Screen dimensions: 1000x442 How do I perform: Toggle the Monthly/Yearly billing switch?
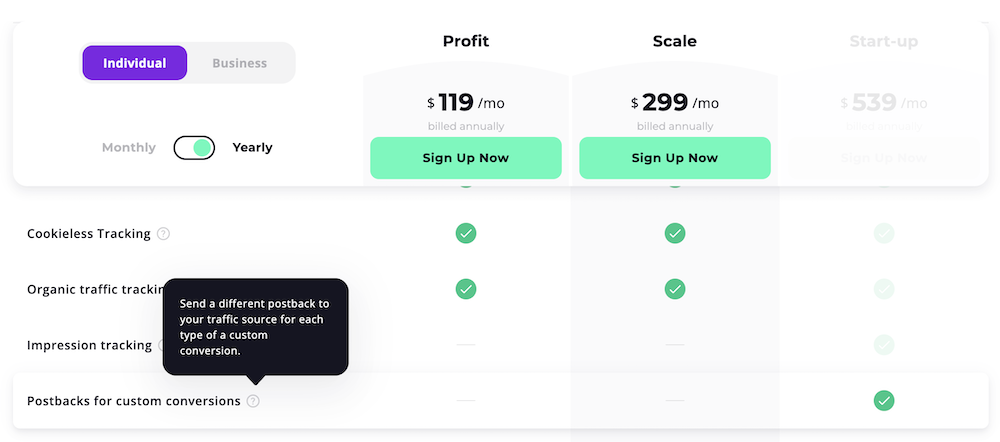pos(194,148)
